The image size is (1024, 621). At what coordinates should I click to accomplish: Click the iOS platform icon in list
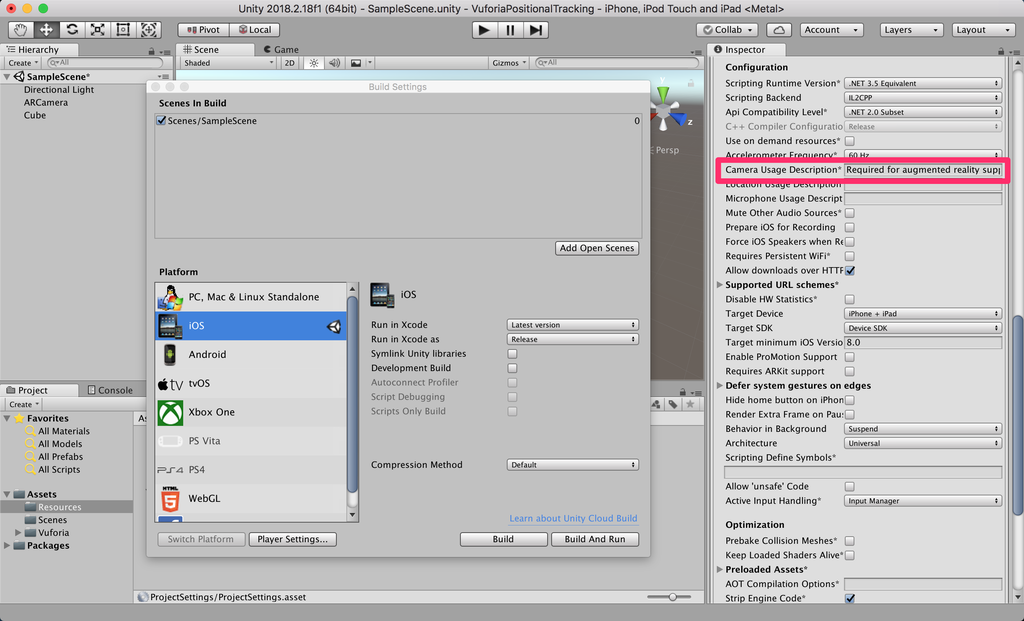[168, 325]
